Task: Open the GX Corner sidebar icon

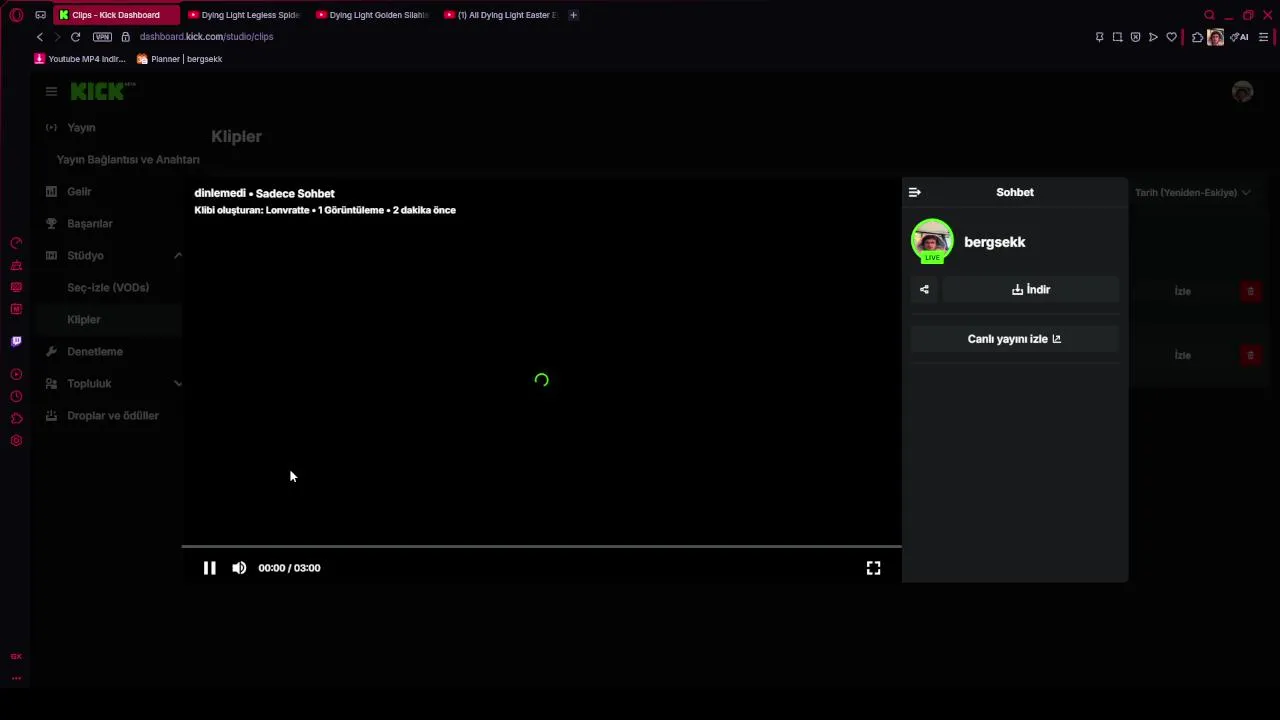Action: point(16,657)
